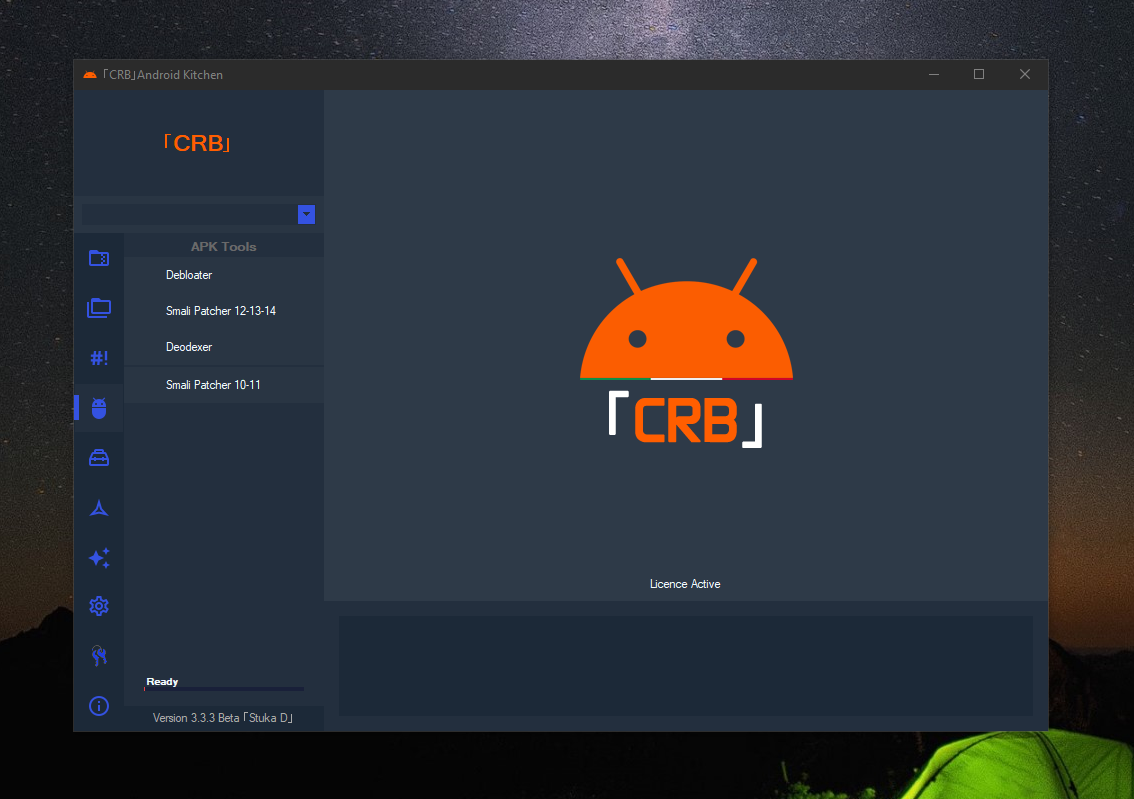
Task: Select the Android APK Tools sidebar icon
Action: [x=99, y=408]
